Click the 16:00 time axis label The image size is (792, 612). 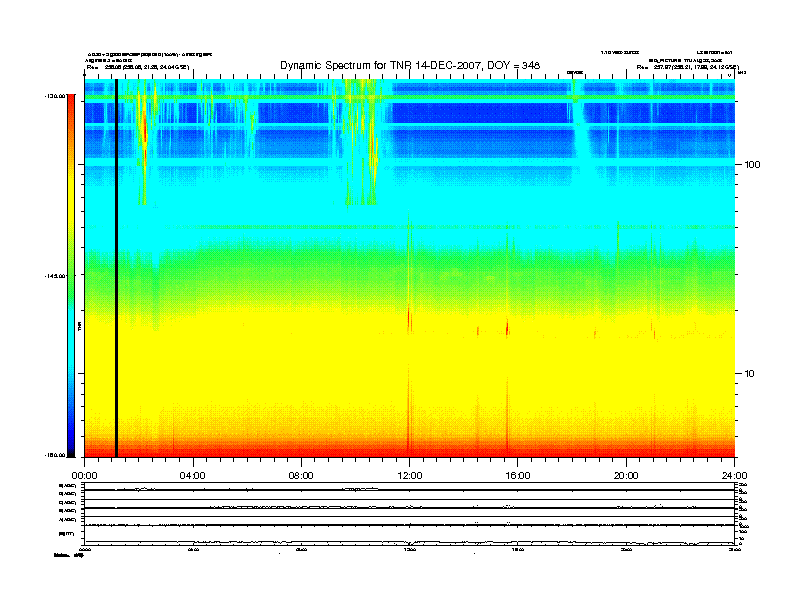tap(518, 476)
